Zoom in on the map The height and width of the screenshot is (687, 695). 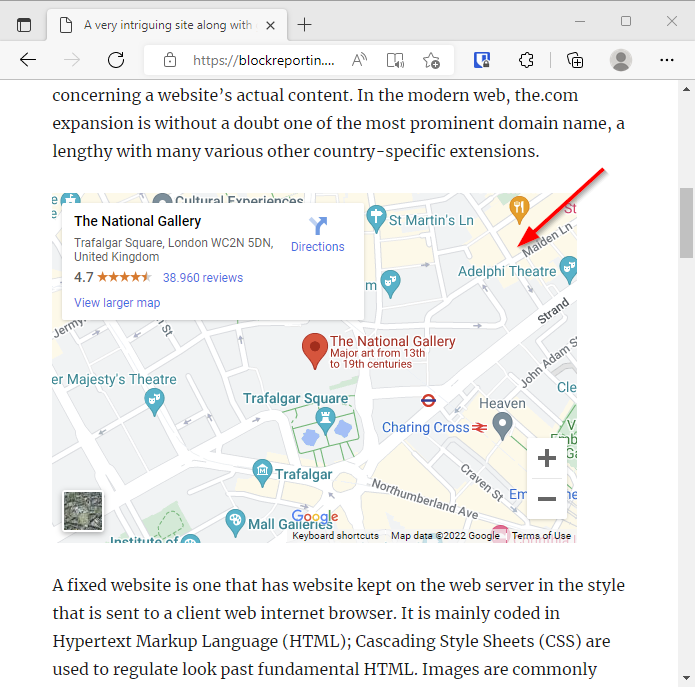click(547, 458)
